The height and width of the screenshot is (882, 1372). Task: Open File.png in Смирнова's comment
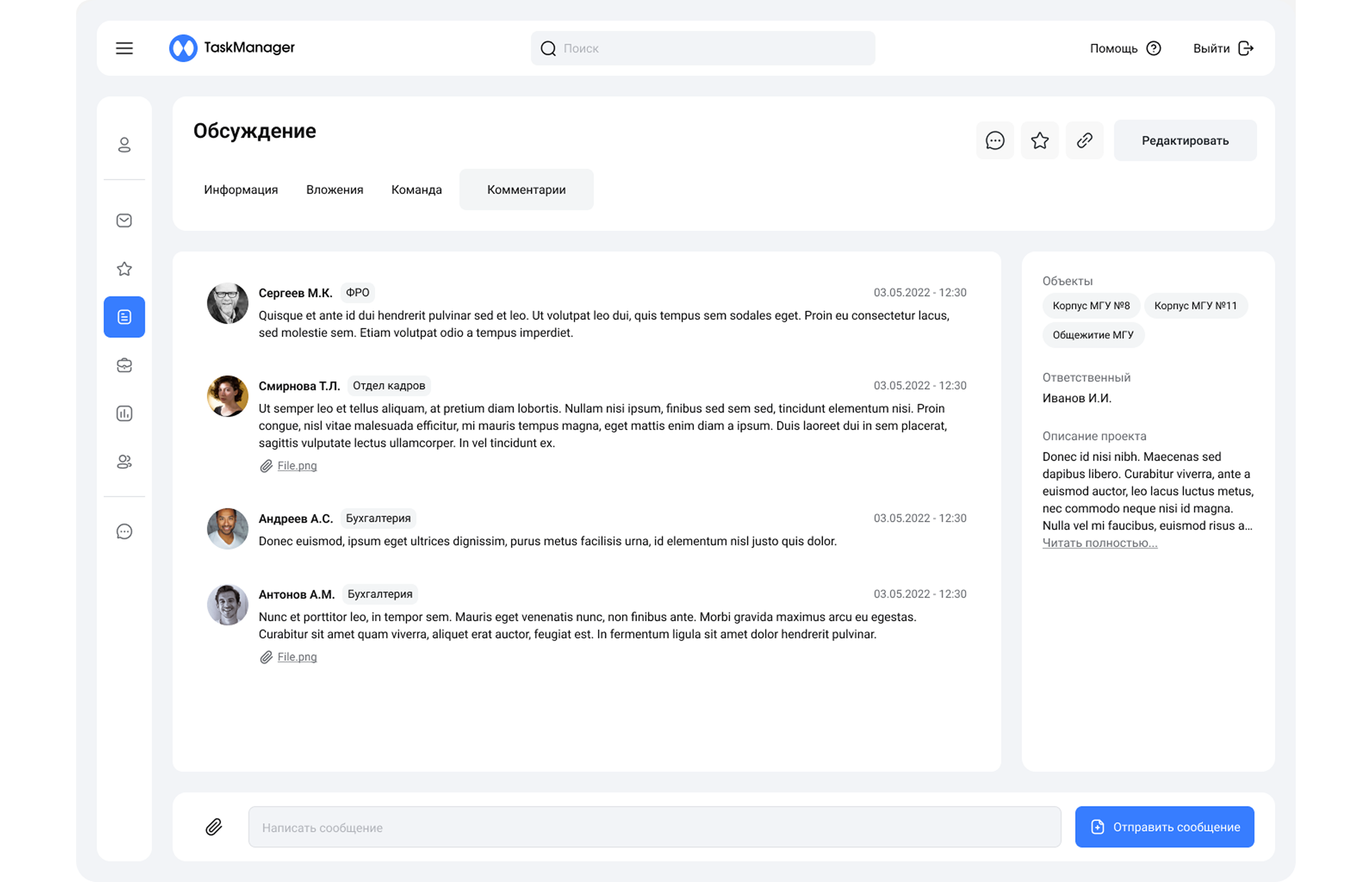pos(296,465)
